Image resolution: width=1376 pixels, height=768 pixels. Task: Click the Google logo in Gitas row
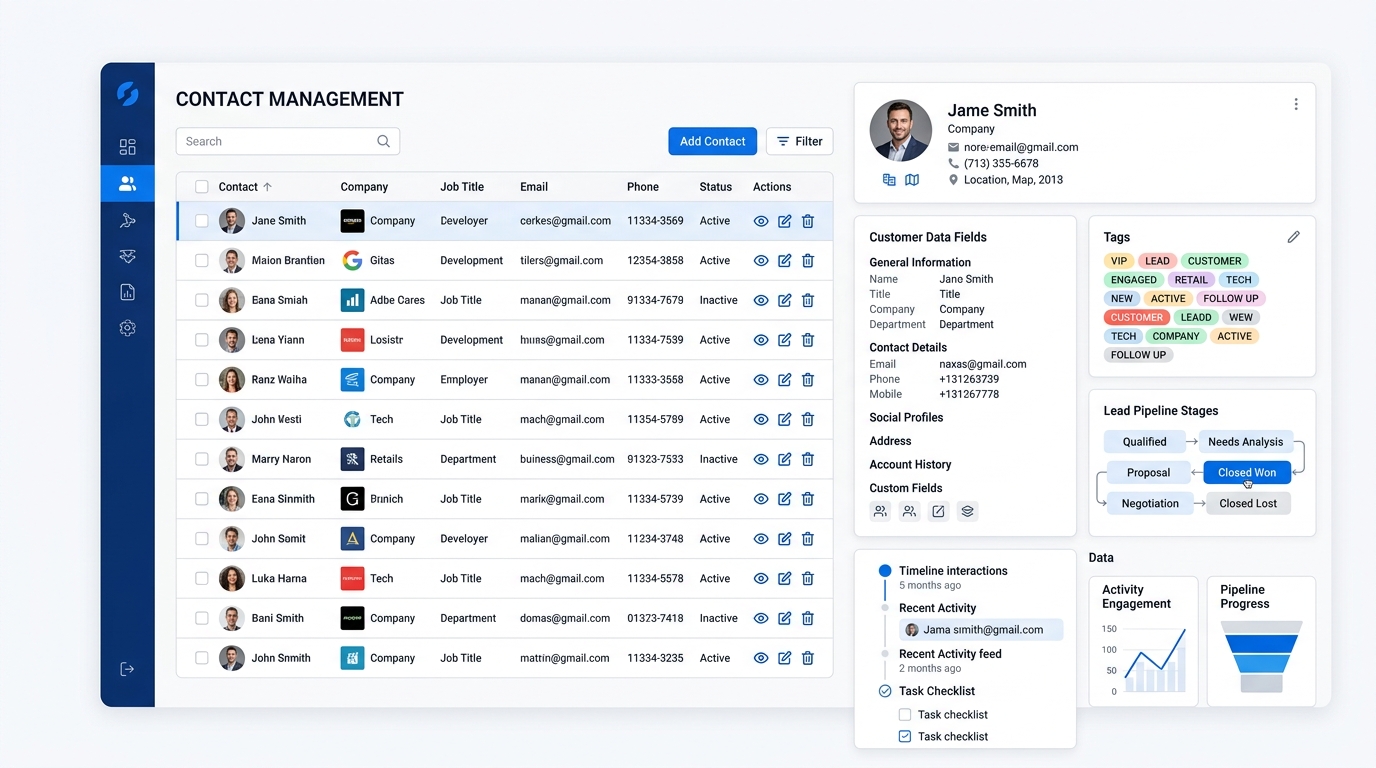[352, 260]
